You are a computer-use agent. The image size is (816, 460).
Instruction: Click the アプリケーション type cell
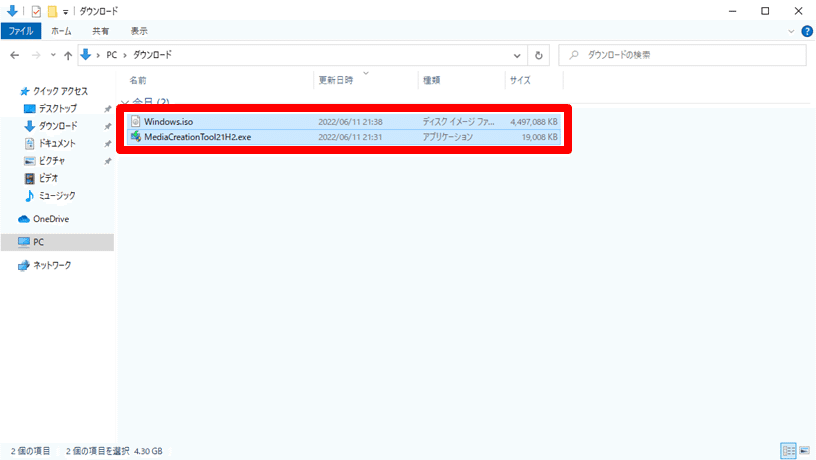click(x=448, y=137)
